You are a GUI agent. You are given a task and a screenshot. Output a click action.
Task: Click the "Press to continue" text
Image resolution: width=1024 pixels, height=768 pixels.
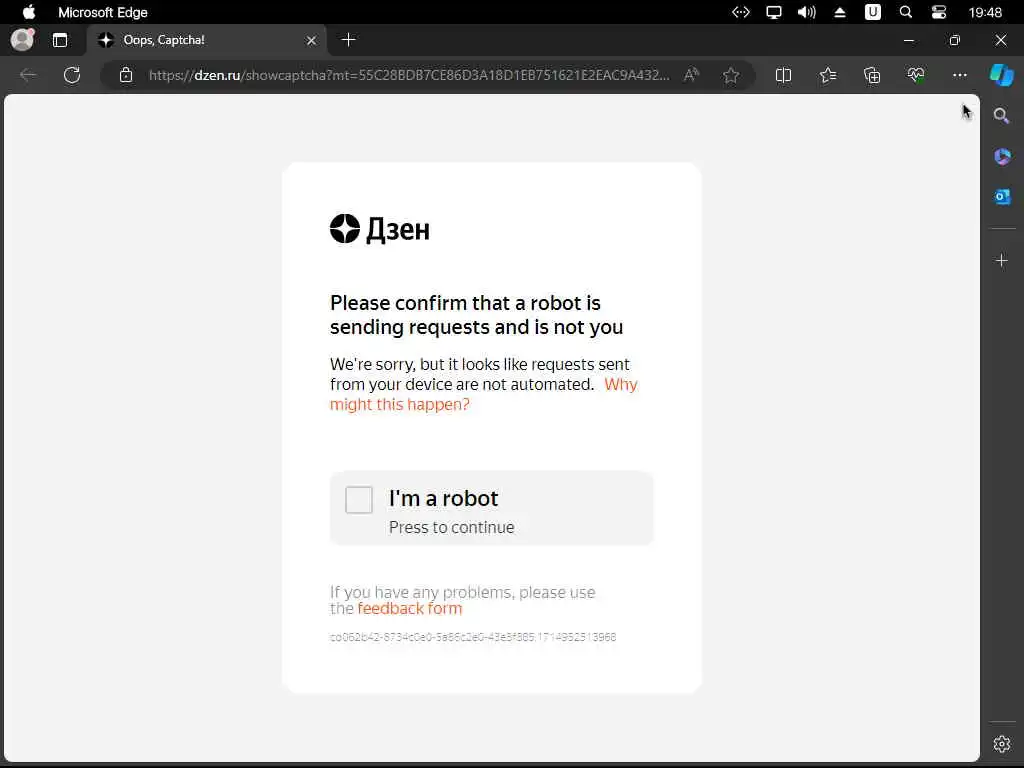click(x=451, y=527)
